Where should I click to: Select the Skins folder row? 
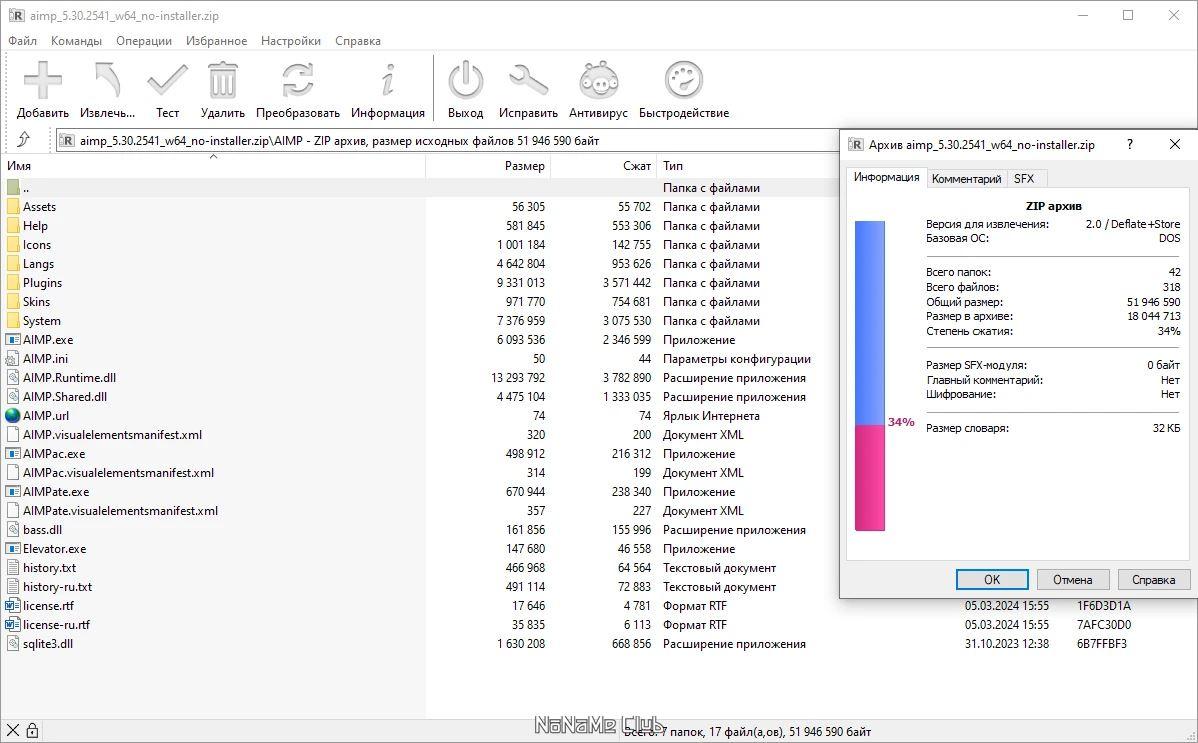tap(420, 302)
